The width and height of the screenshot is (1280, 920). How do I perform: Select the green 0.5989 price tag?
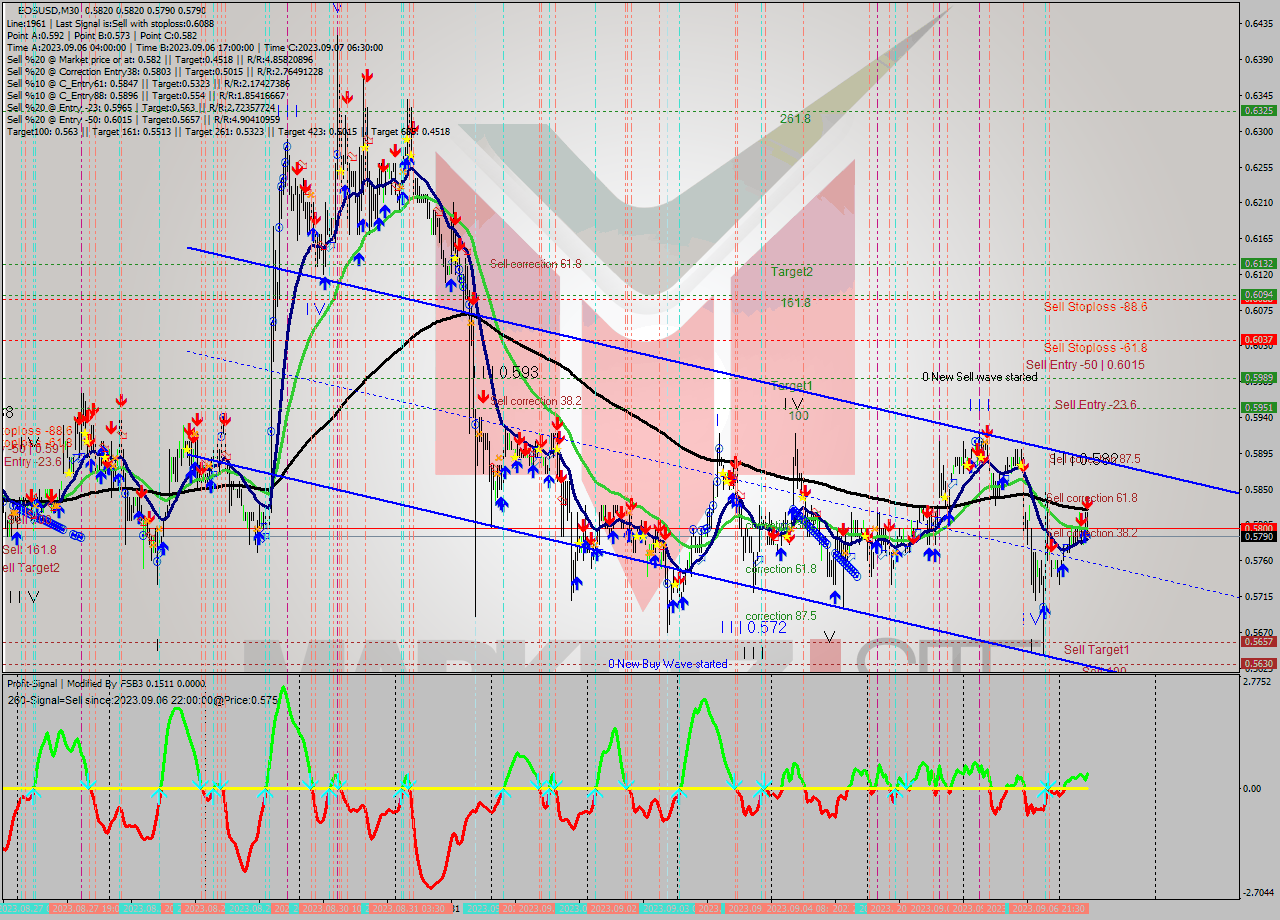1257,378
